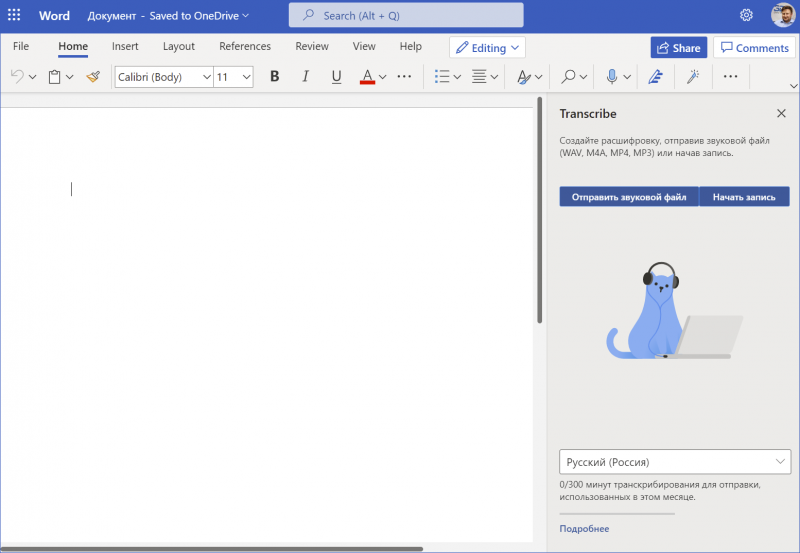
Task: Click the Designer magic wand icon
Action: click(692, 76)
